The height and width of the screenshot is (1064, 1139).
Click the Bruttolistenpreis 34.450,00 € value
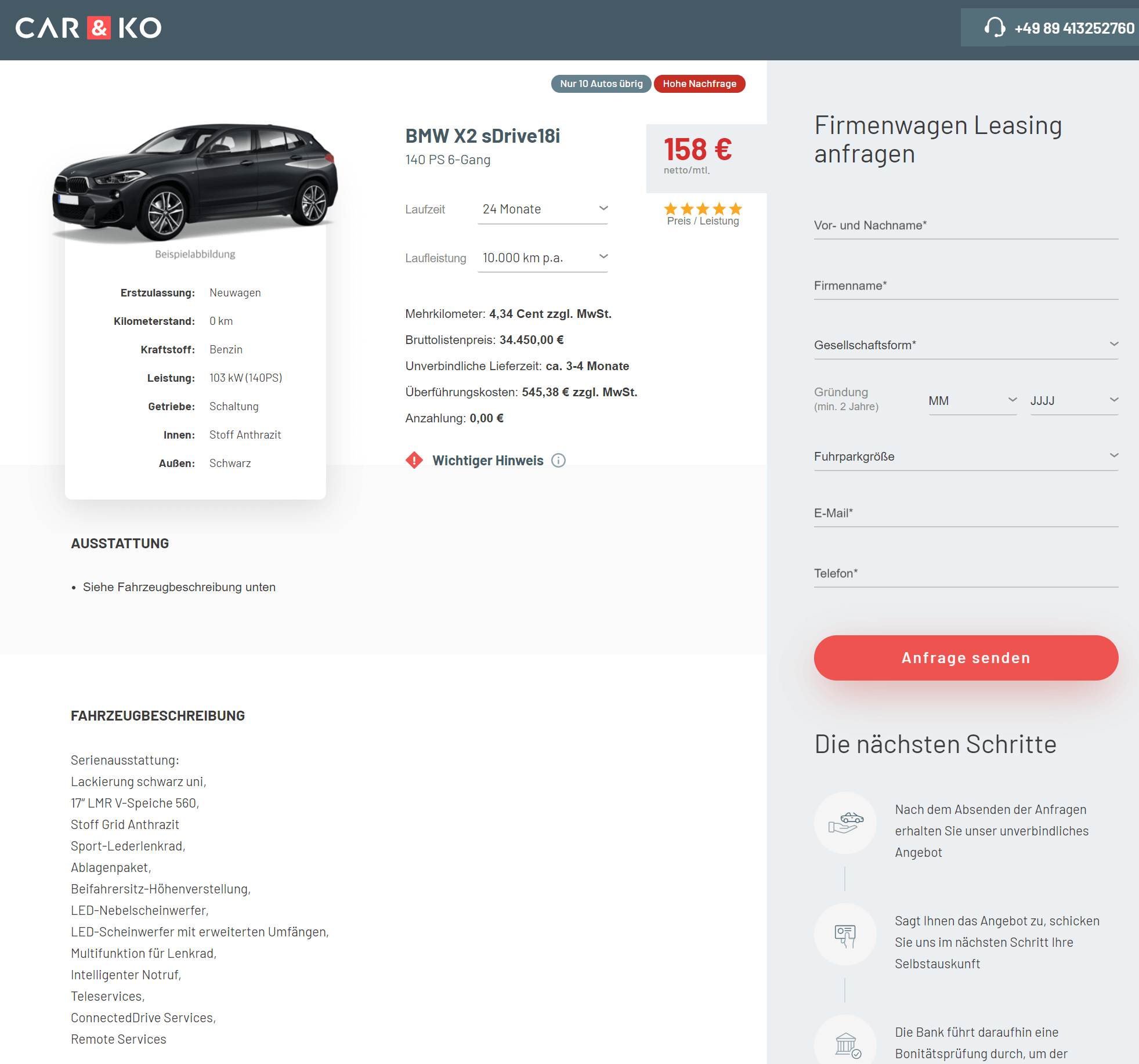point(531,340)
